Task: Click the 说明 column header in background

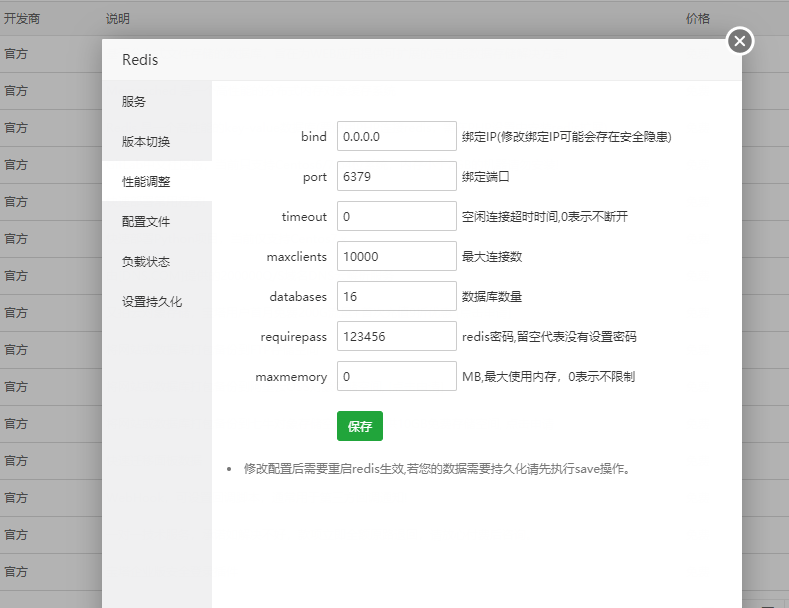Action: click(x=118, y=19)
